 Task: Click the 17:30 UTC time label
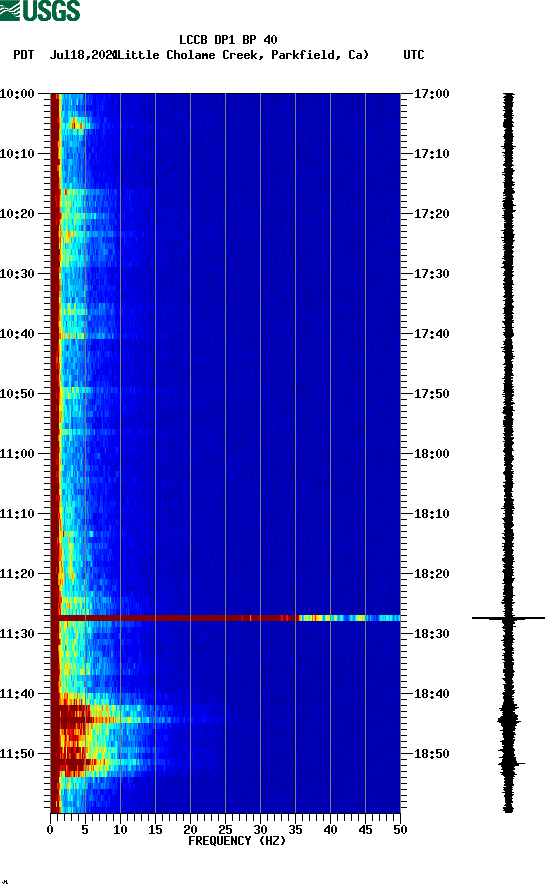tap(431, 273)
